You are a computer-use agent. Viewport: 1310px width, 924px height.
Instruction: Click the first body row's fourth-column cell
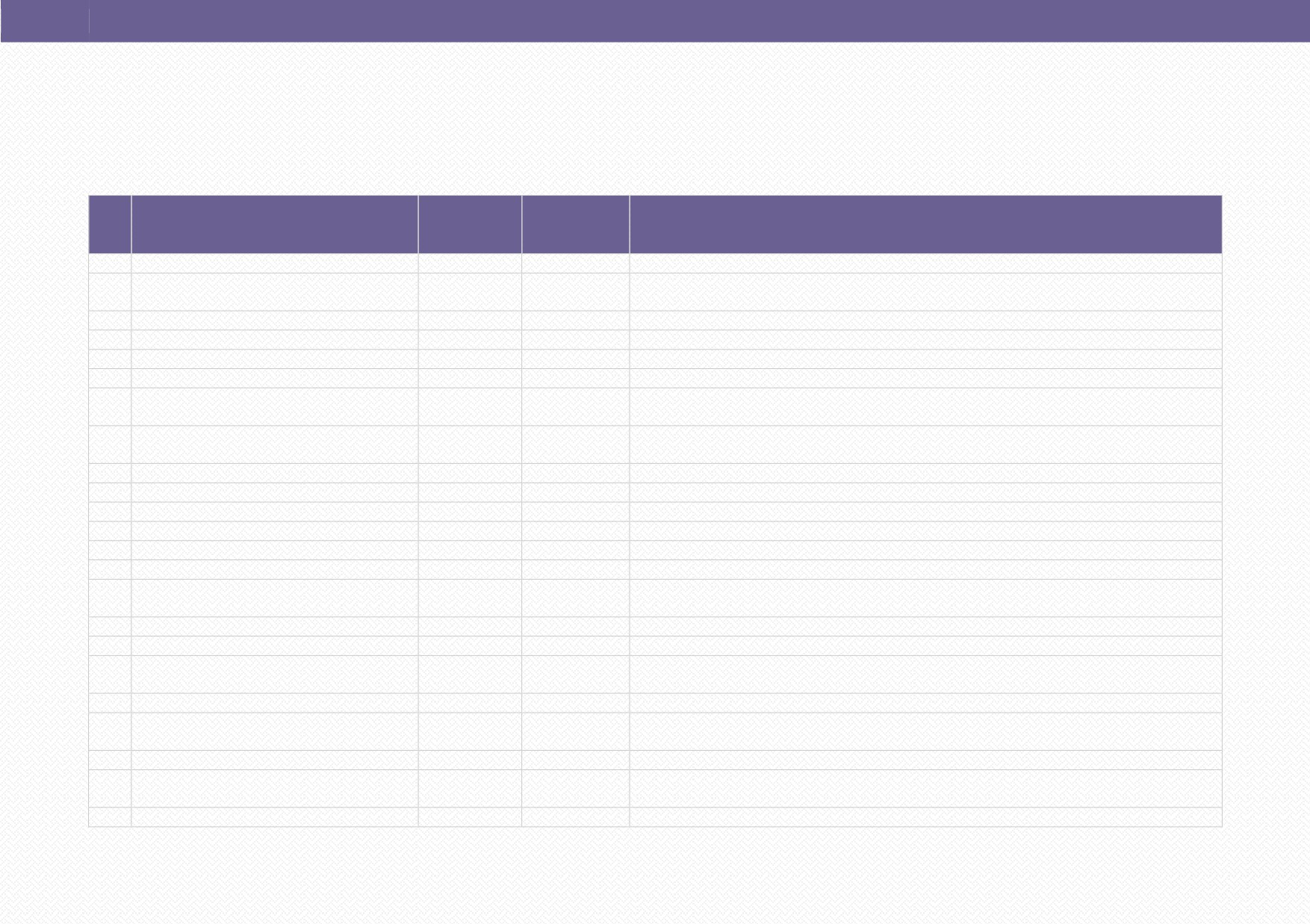pyautogui.click(x=575, y=264)
